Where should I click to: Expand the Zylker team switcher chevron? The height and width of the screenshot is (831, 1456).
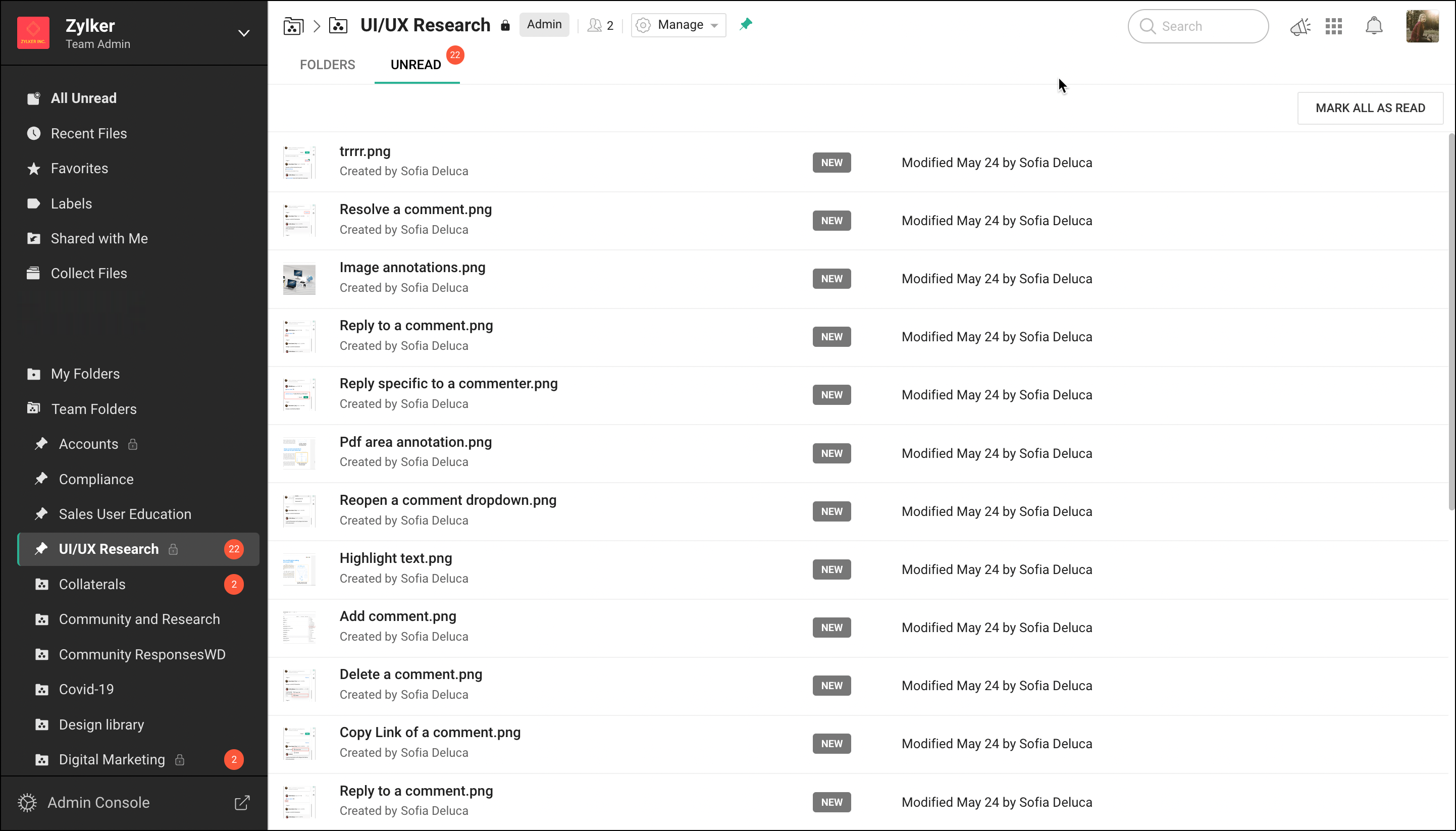pyautogui.click(x=244, y=33)
